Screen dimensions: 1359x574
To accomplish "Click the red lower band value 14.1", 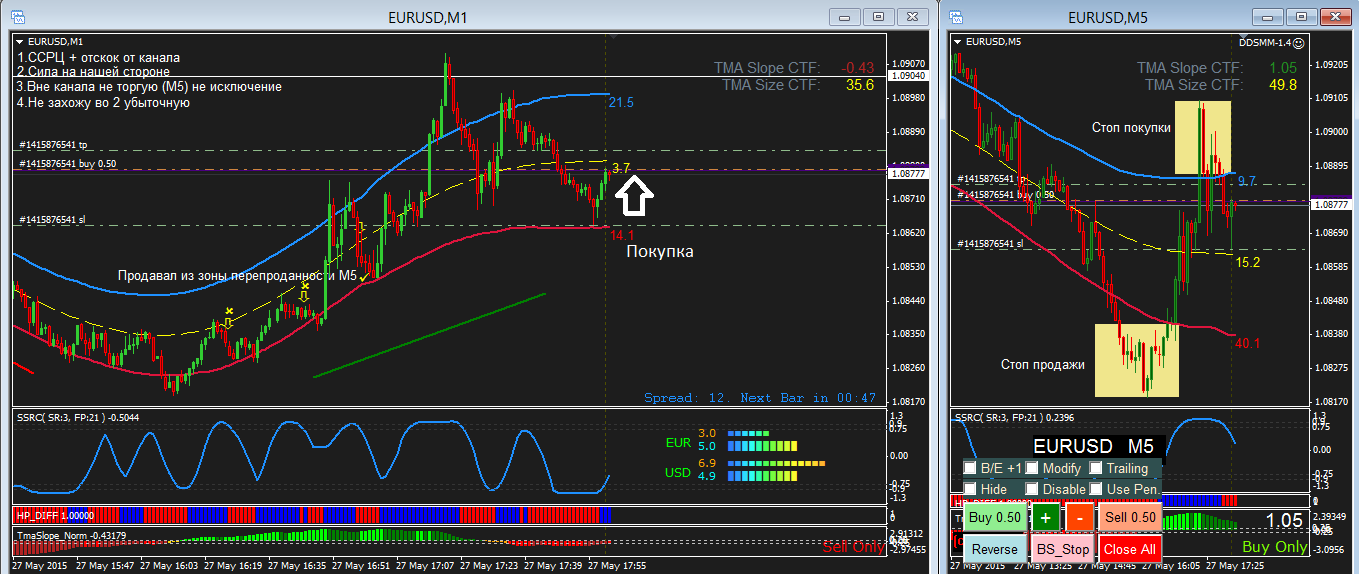I will (622, 235).
